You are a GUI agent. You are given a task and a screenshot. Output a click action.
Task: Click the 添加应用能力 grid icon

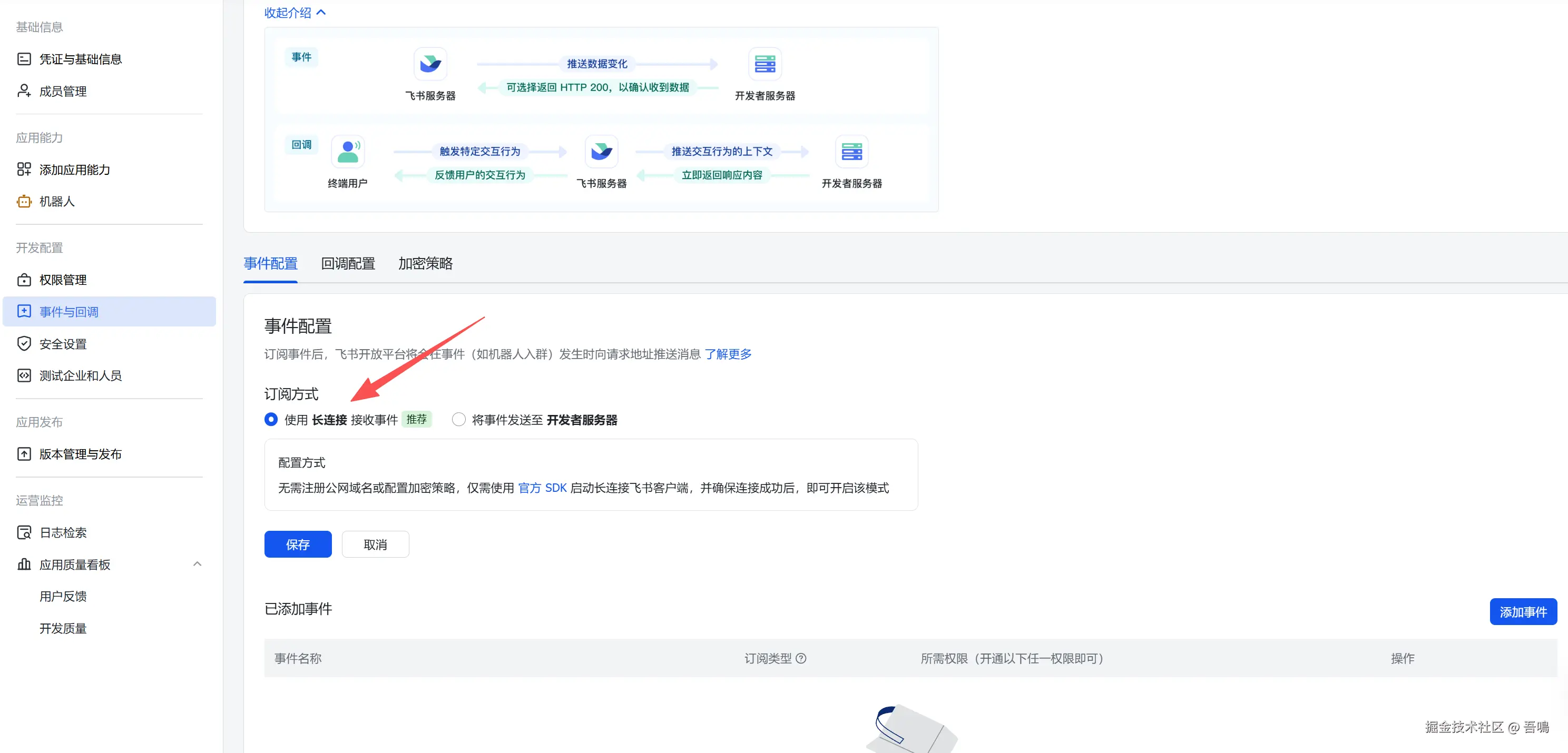24,170
